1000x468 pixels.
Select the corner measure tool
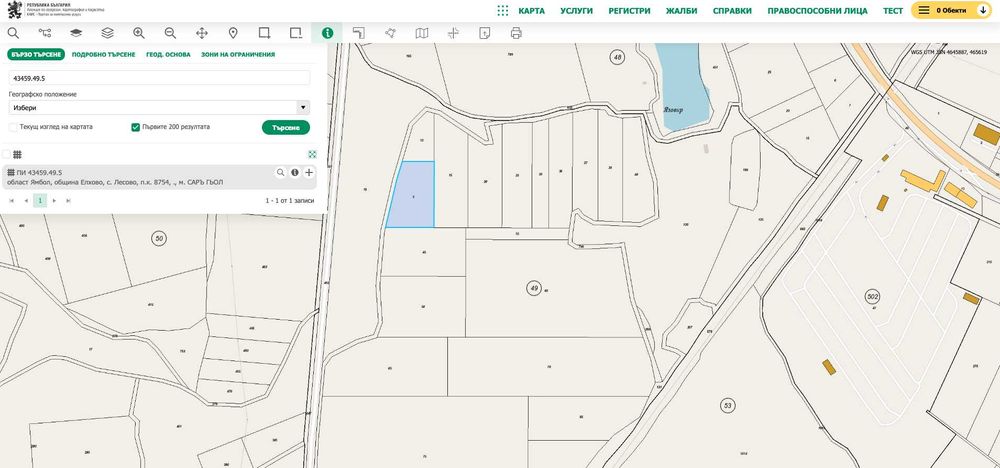click(359, 33)
